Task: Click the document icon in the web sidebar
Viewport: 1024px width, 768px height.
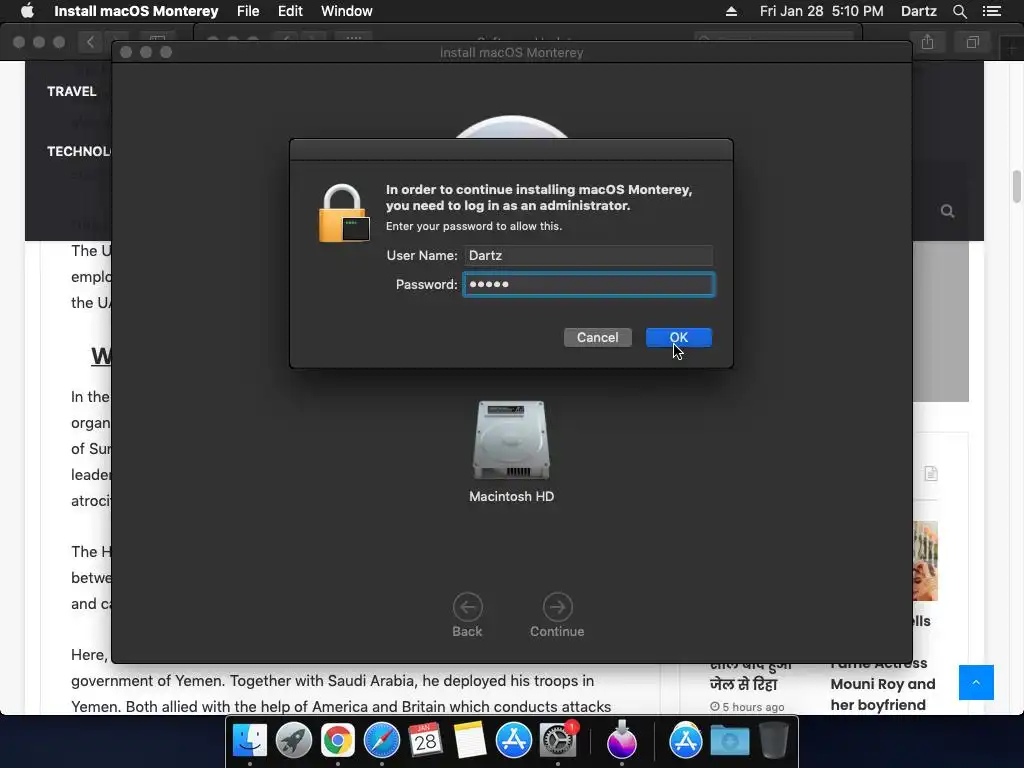Action: click(931, 473)
